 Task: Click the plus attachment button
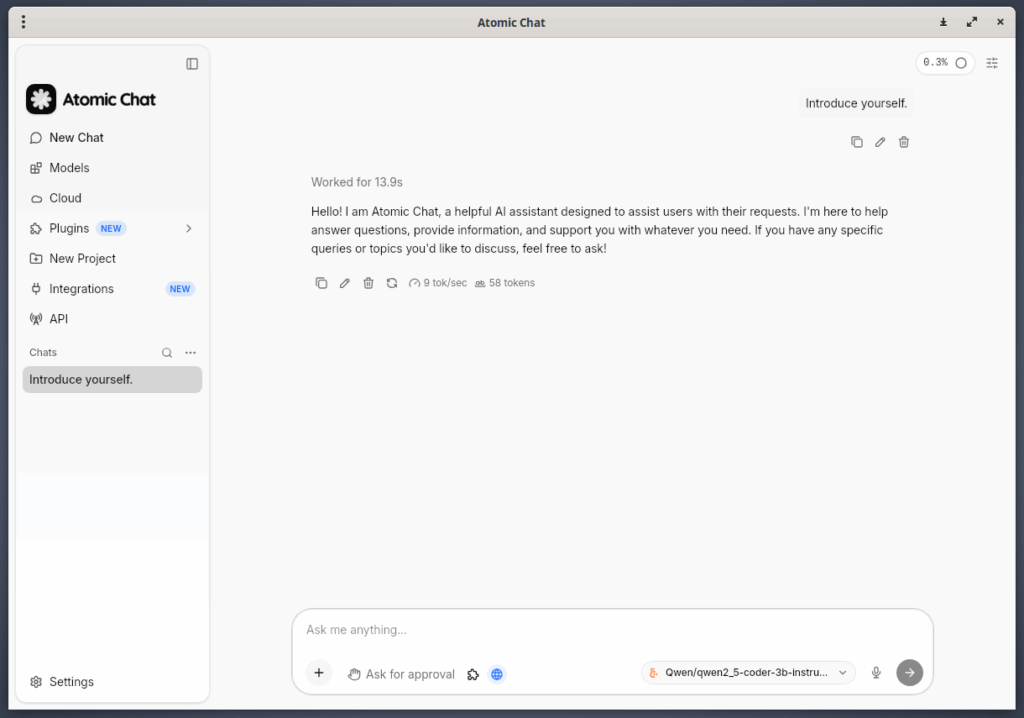(x=319, y=672)
